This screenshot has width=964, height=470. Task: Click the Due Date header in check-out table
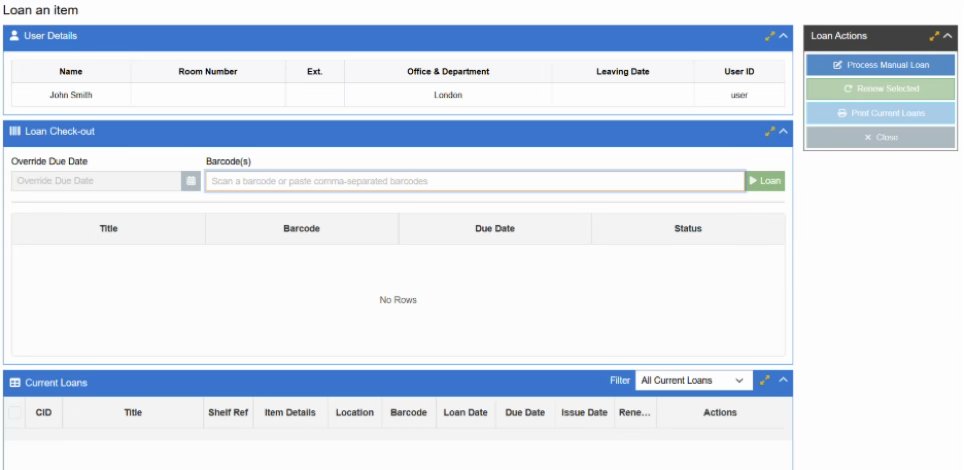(x=495, y=228)
